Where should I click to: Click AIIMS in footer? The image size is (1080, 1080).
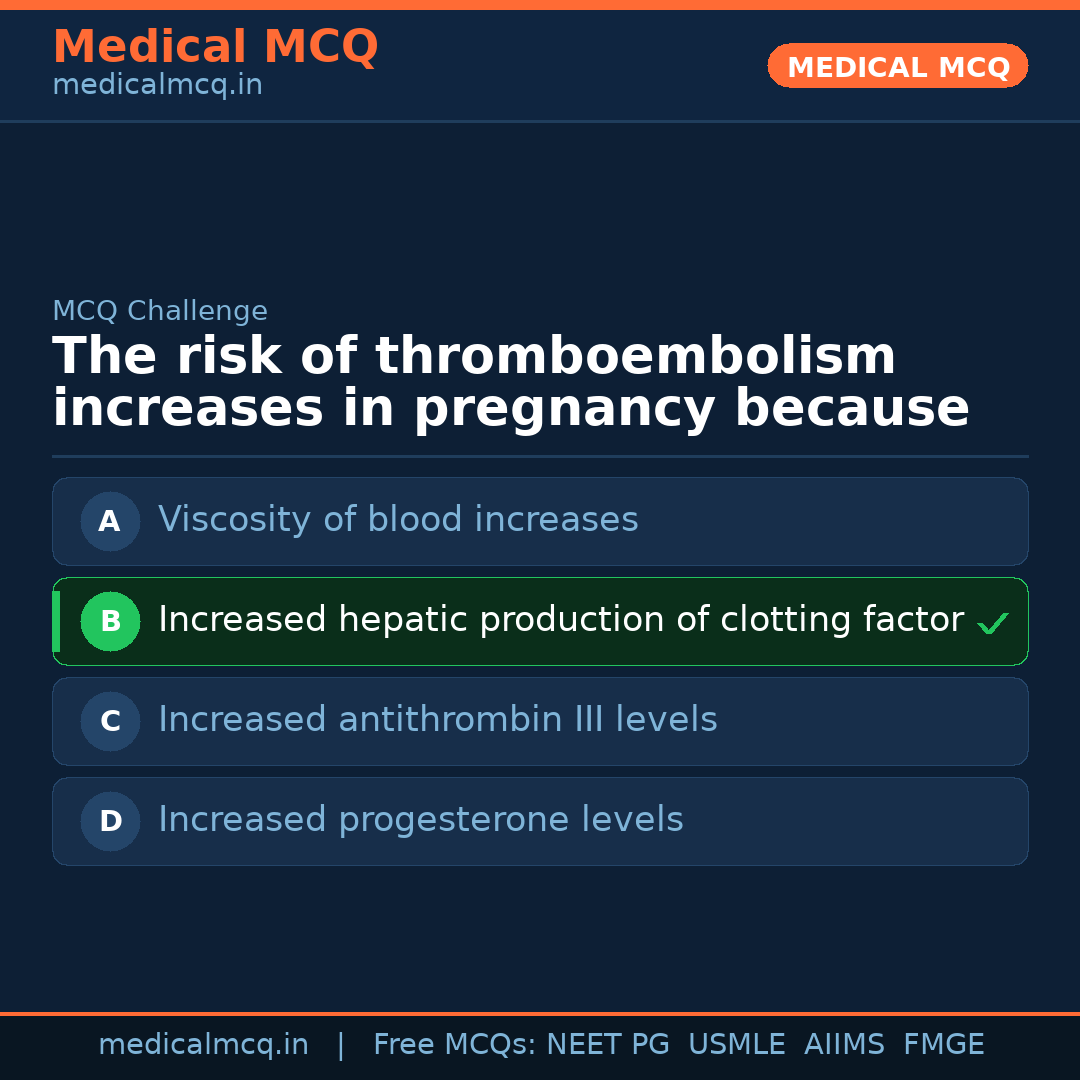(844, 1045)
